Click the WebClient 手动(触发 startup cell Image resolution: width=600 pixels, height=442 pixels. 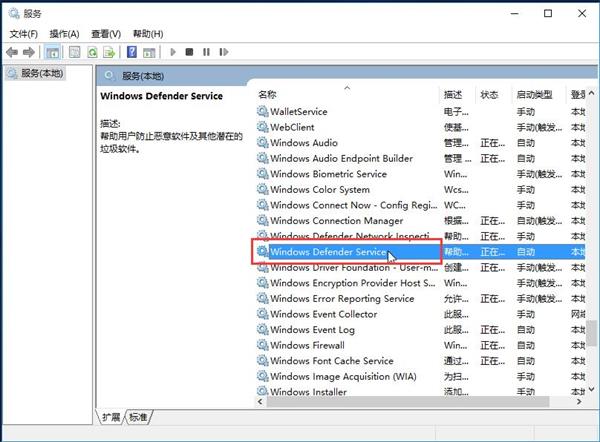(539, 127)
